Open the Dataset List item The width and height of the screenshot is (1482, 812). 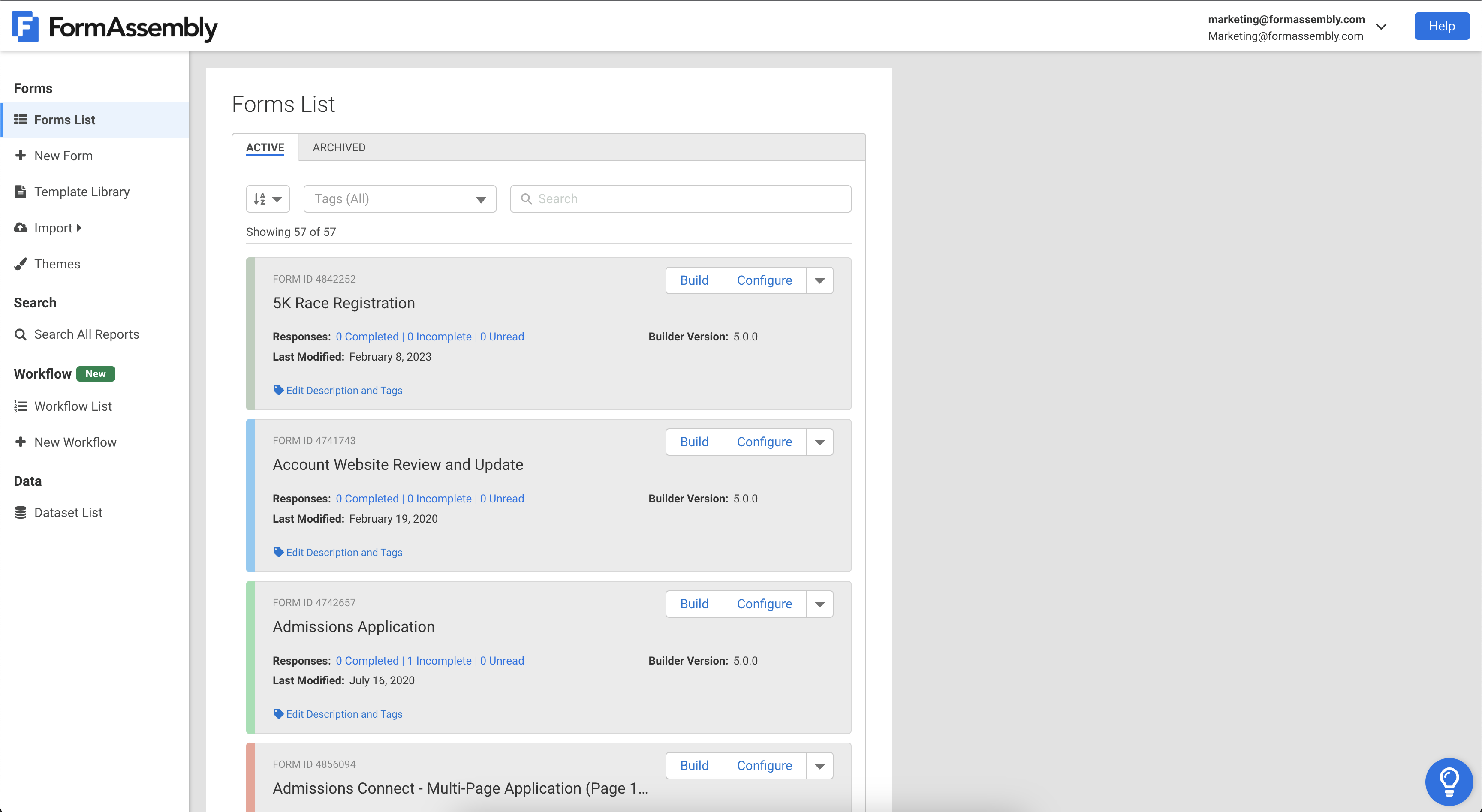[68, 512]
